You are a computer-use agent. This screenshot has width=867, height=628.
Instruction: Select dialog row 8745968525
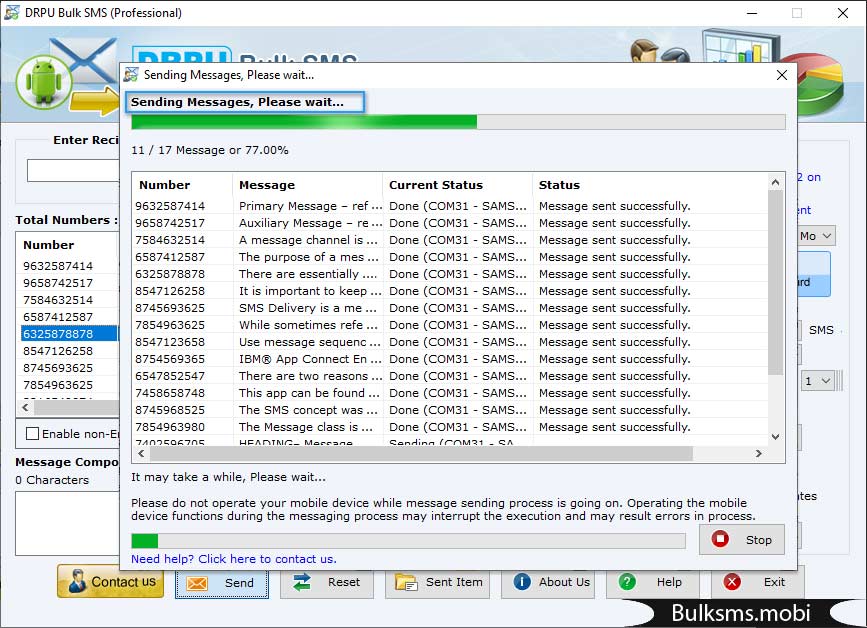[450, 410]
